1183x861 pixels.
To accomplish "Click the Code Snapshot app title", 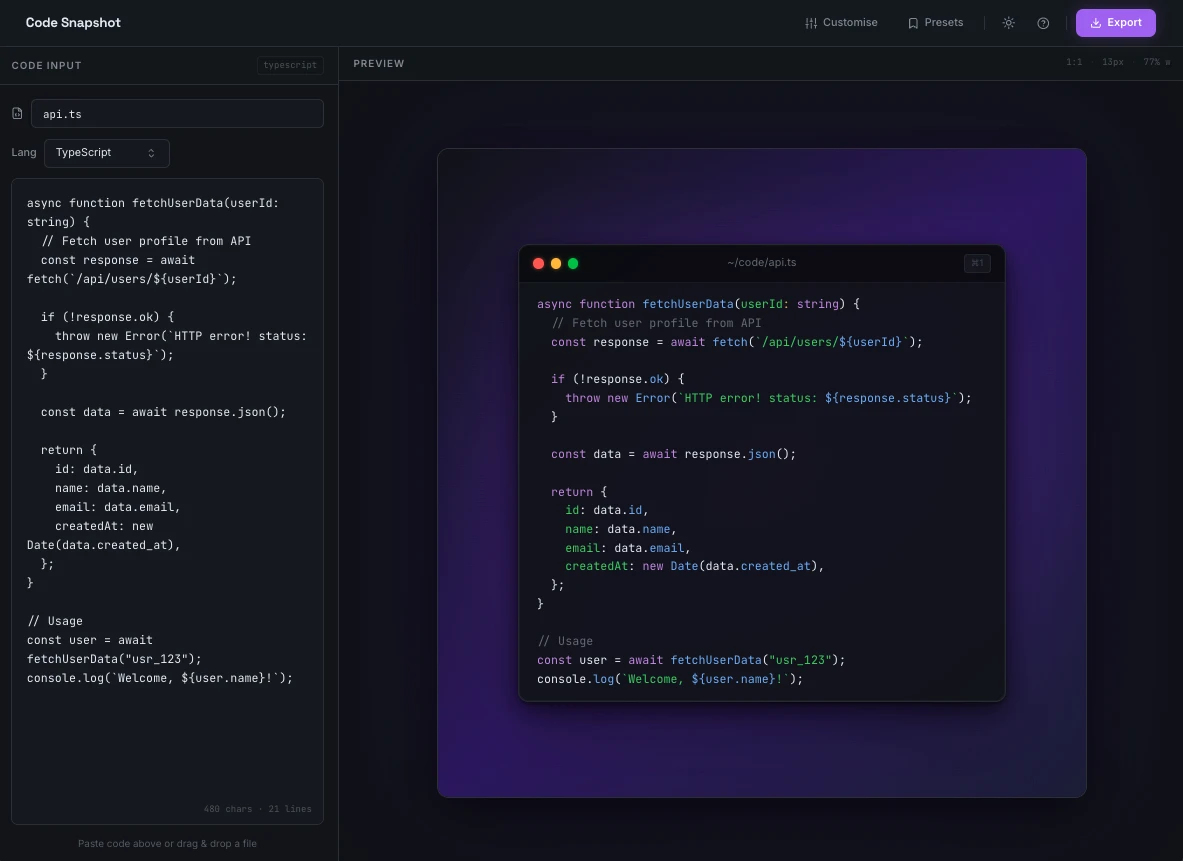I will click(73, 23).
